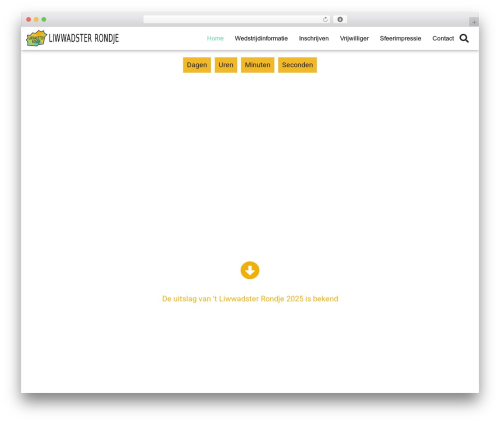Open a new tab with plus button
Image resolution: width=500 pixels, height=423 pixels.
[474, 22]
